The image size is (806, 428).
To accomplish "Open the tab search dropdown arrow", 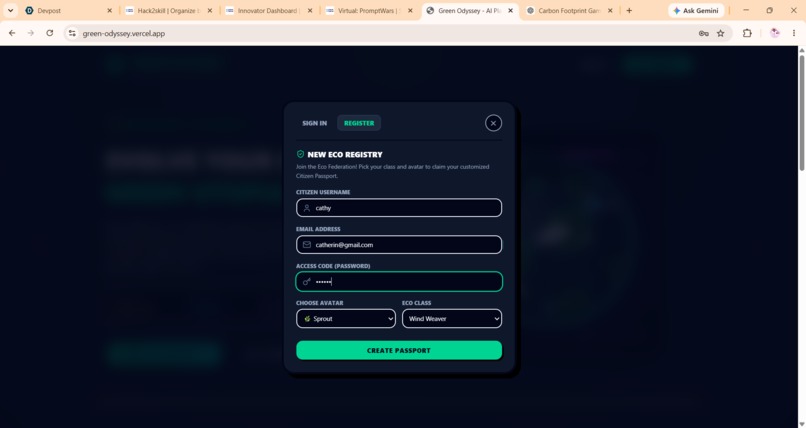I will pos(10,11).
